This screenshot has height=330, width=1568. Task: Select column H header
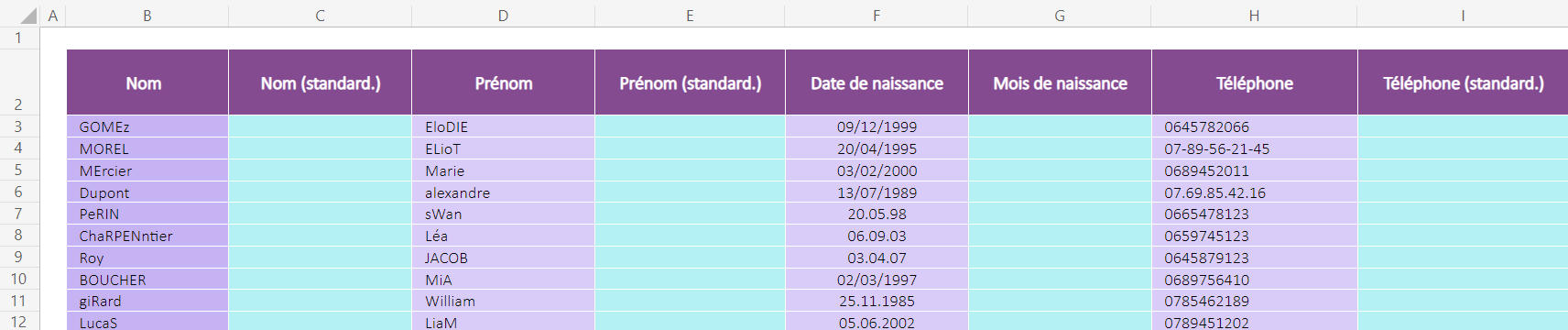click(1254, 16)
